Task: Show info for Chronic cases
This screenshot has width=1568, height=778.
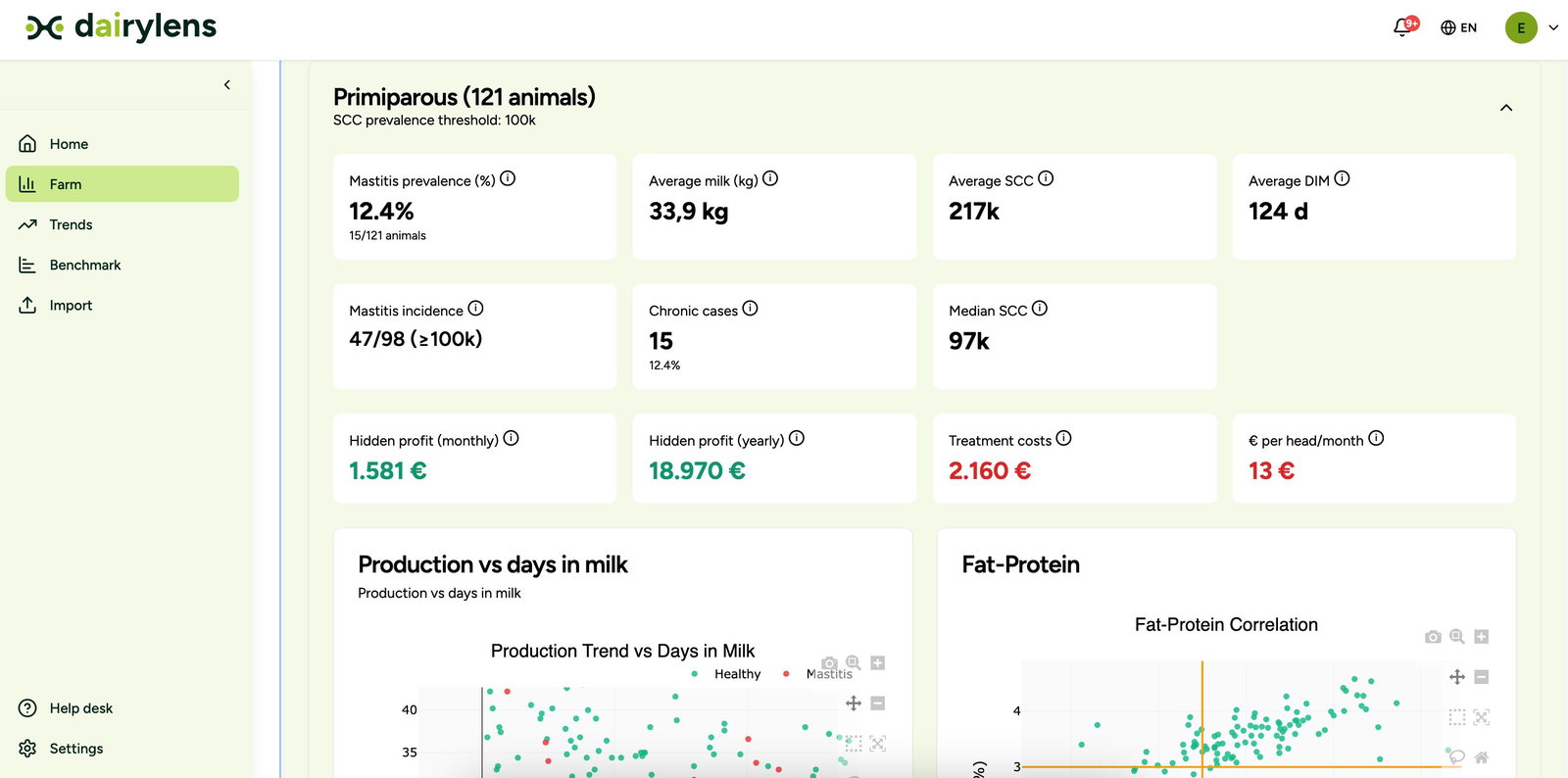Action: click(x=750, y=308)
